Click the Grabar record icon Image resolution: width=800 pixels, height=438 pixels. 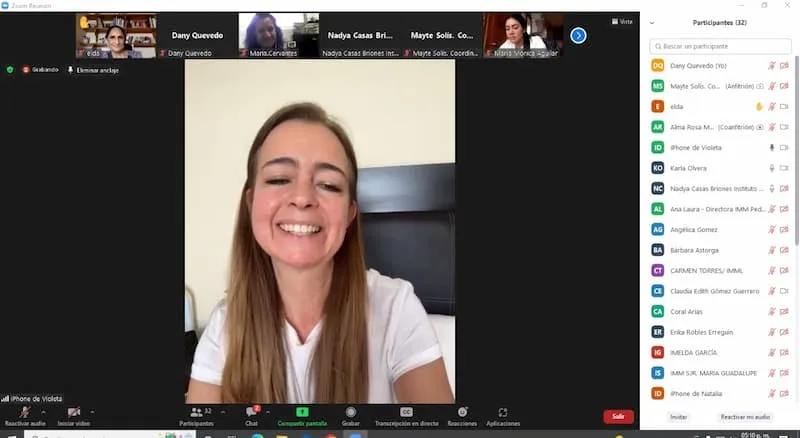(x=351, y=412)
